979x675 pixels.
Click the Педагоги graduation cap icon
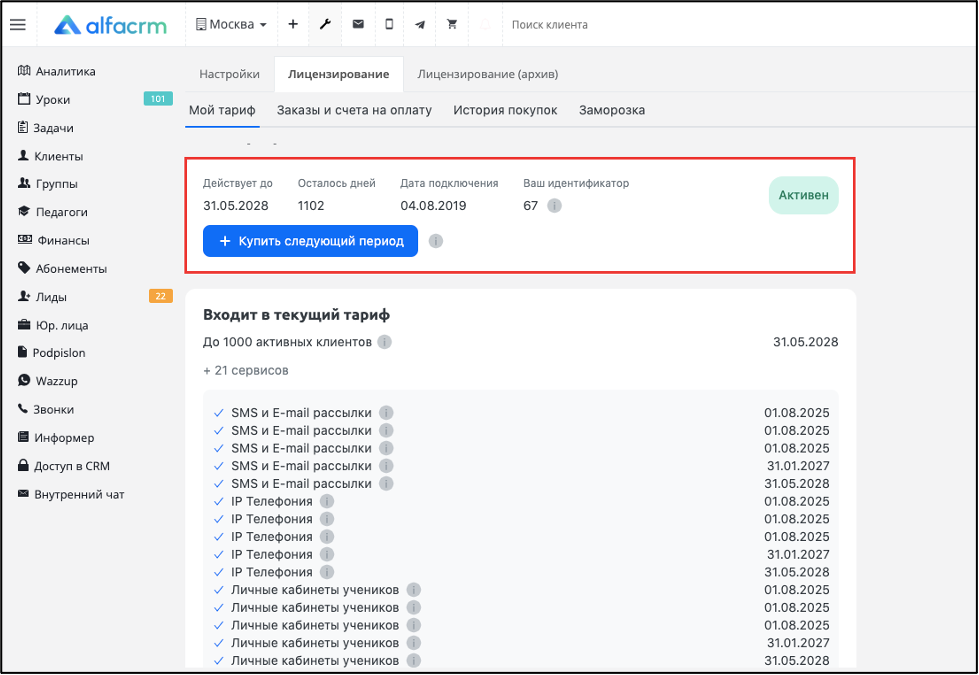pos(24,211)
